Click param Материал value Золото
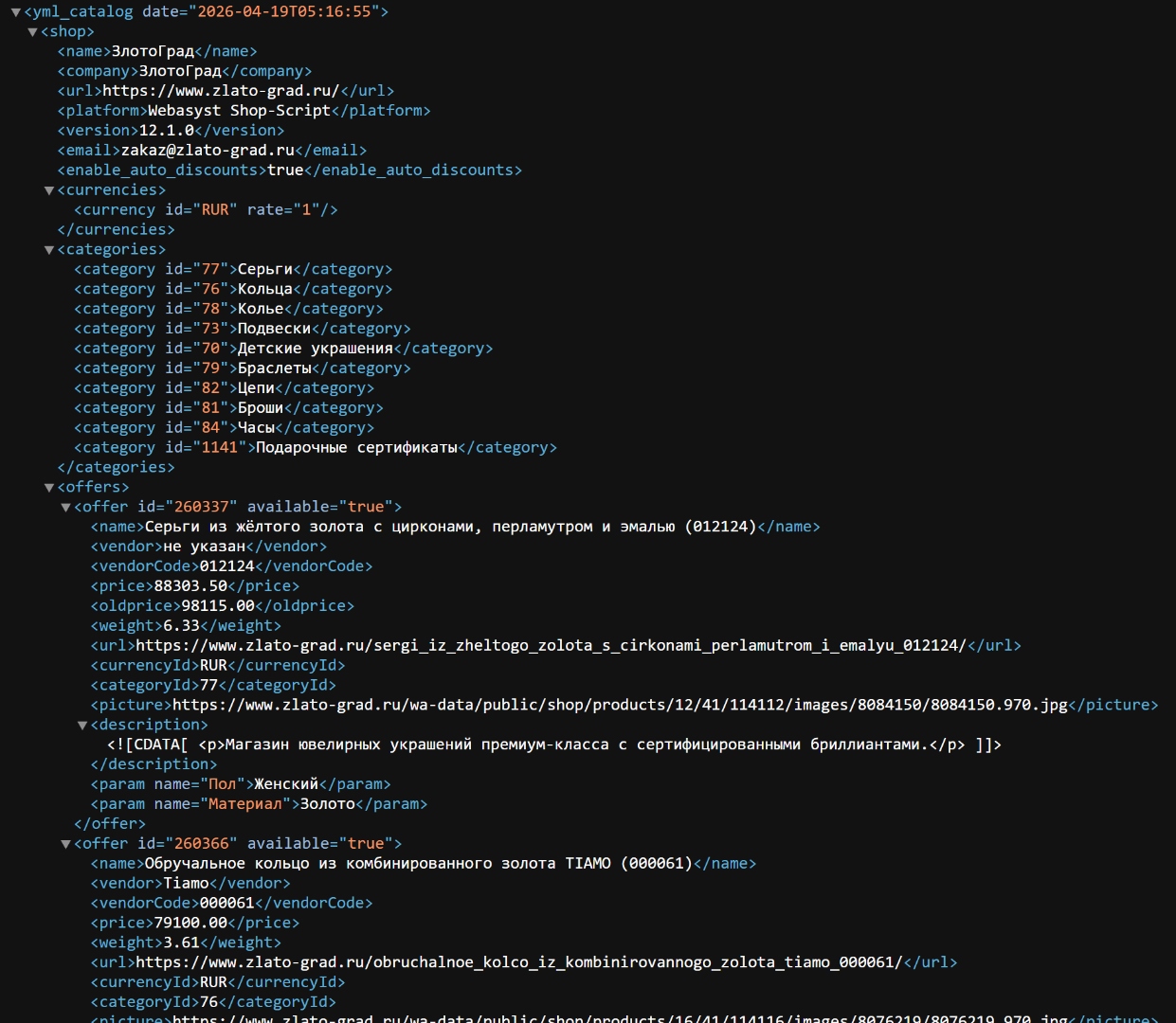The width and height of the screenshot is (1176, 1023). pos(328,805)
